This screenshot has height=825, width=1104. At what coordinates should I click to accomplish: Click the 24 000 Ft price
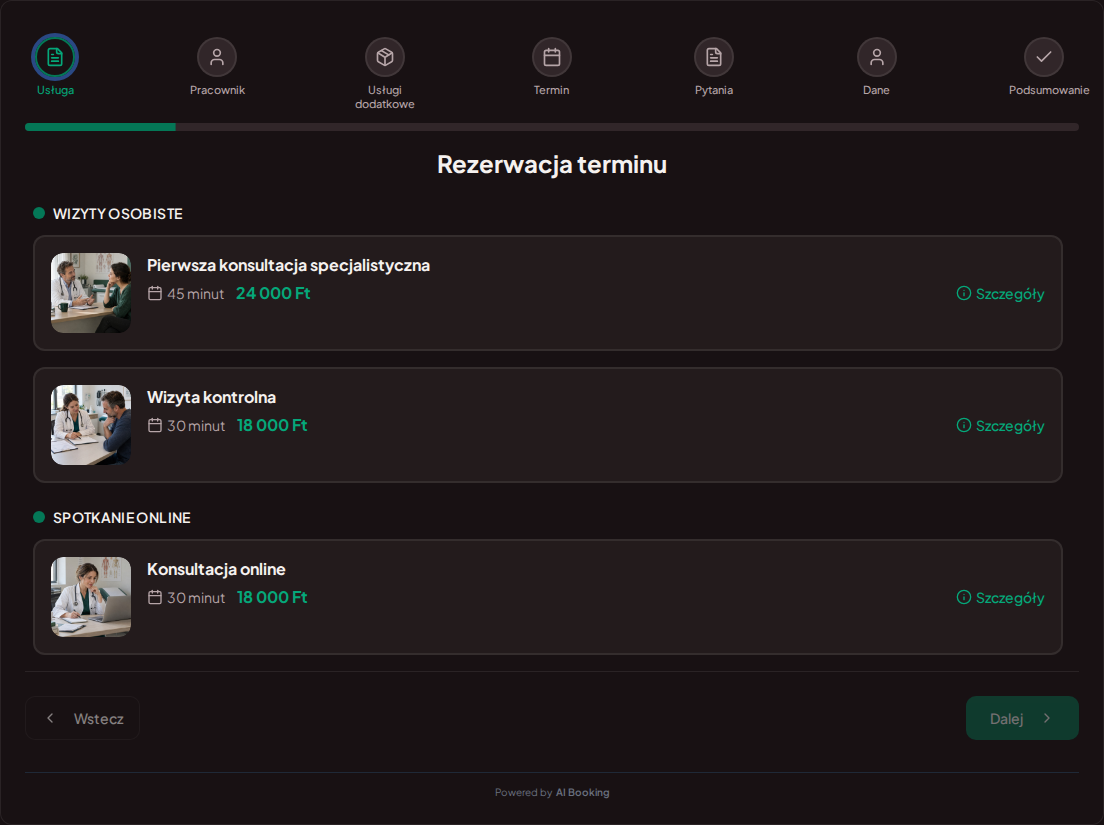[273, 294]
